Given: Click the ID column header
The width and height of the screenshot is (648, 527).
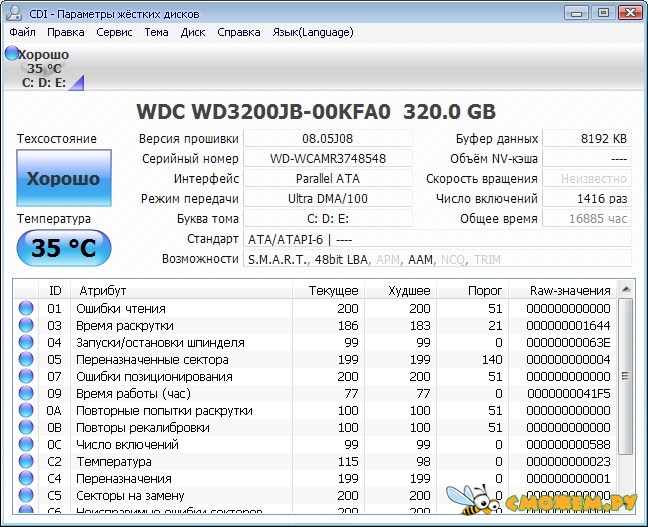Looking at the screenshot, I should pos(55,291).
